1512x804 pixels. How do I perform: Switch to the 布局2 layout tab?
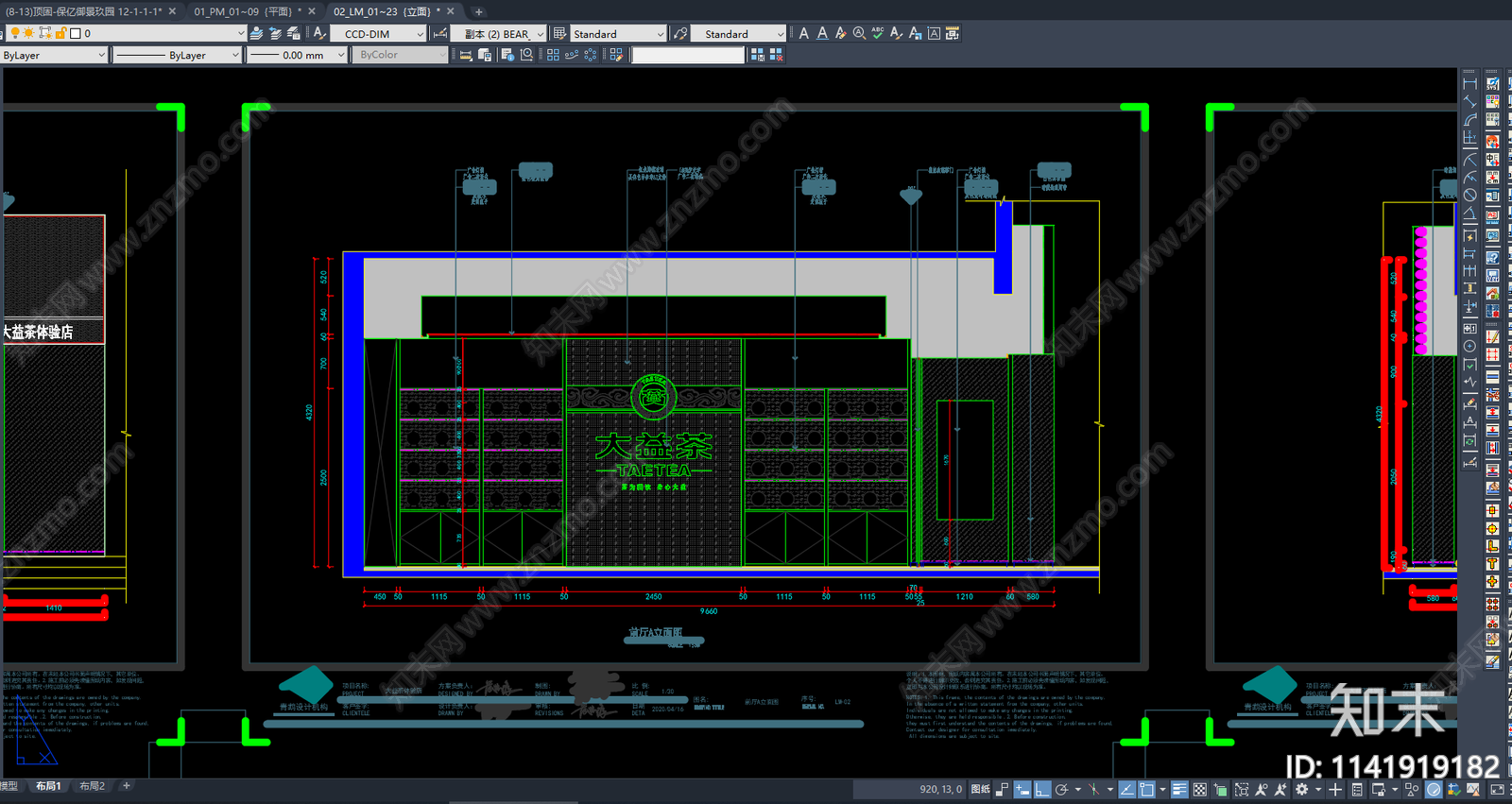92,786
